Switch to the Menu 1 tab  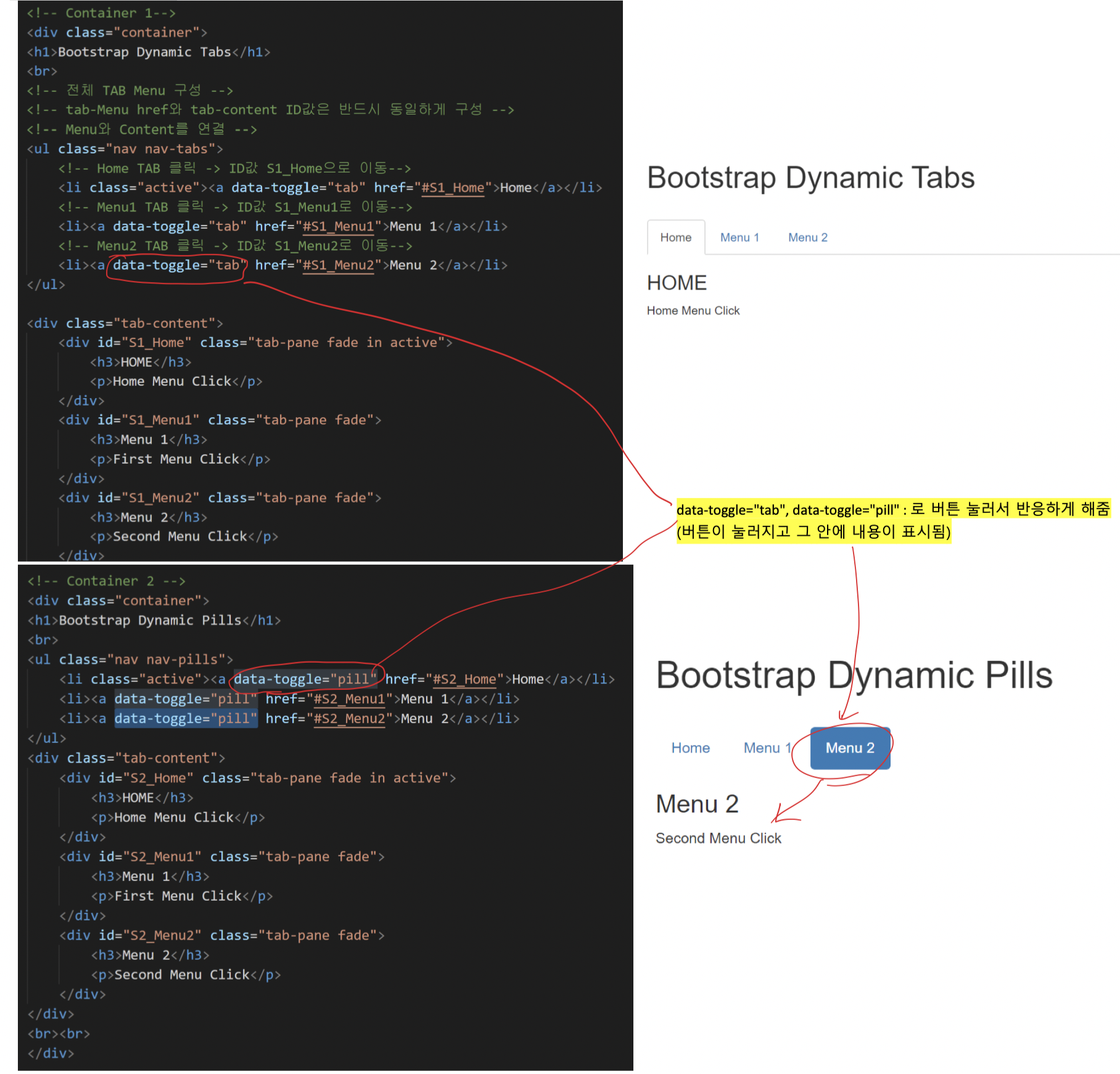pos(739,237)
